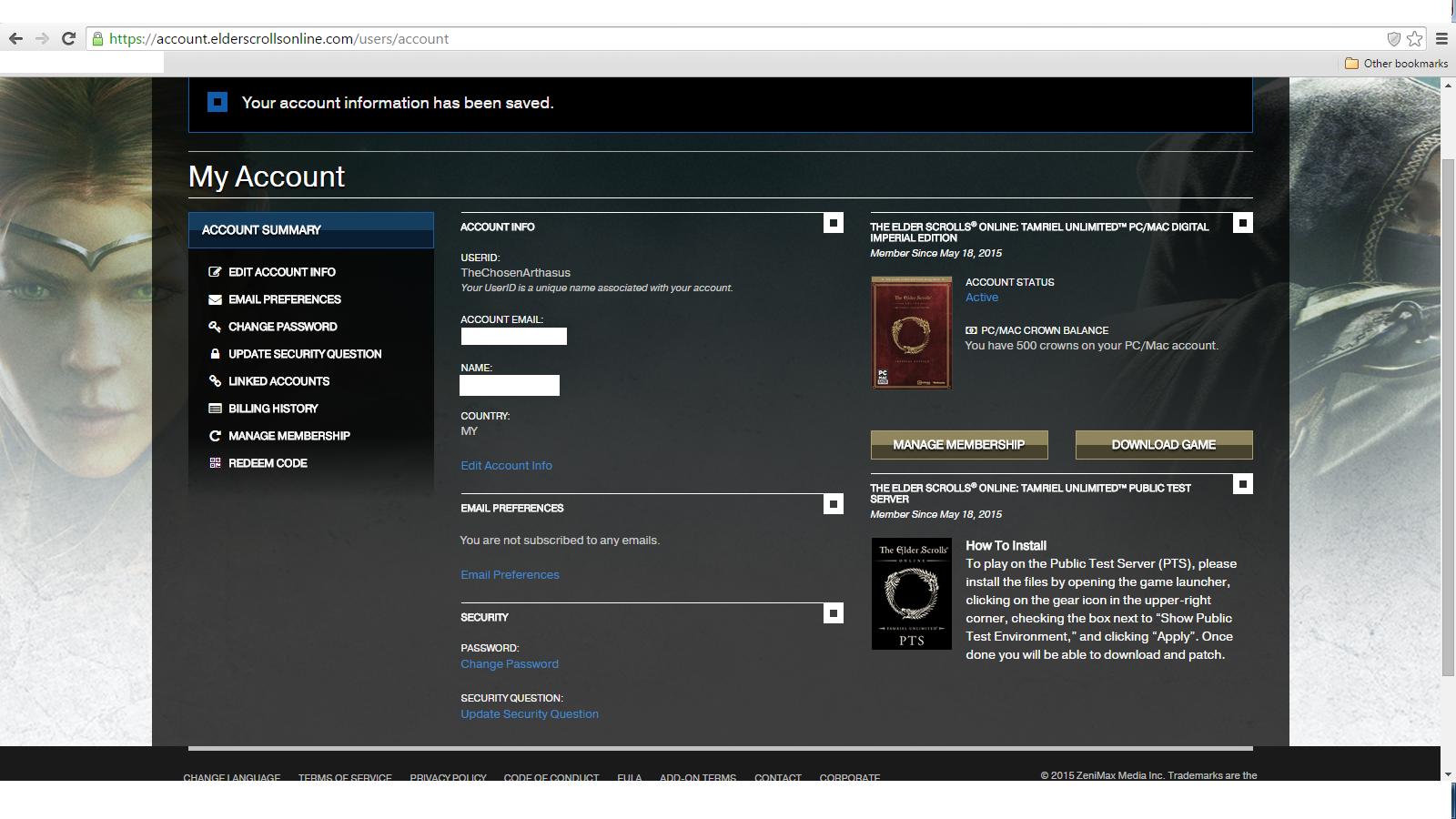Viewport: 1456px width, 819px height.
Task: Click the Active account status link
Action: (x=982, y=297)
